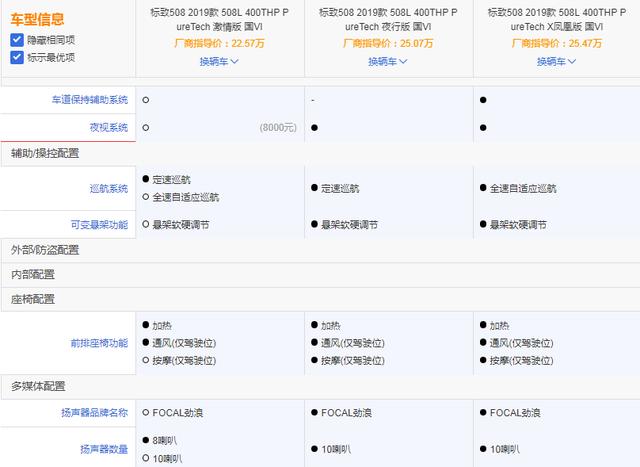Click 加热 in X凤凰版 column

click(x=499, y=325)
